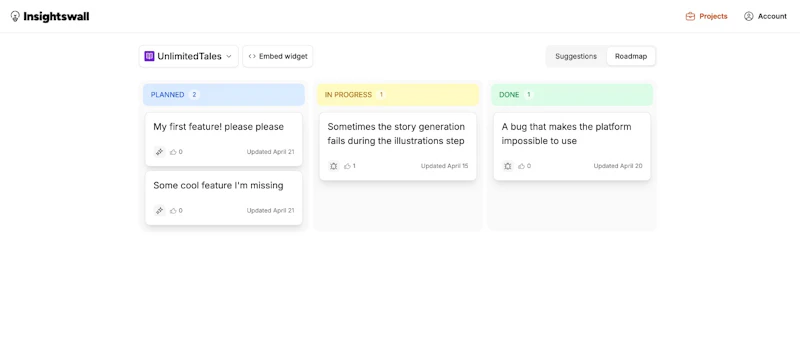Click 'Updated April 20' date text
The height and width of the screenshot is (361, 800).
(x=618, y=166)
